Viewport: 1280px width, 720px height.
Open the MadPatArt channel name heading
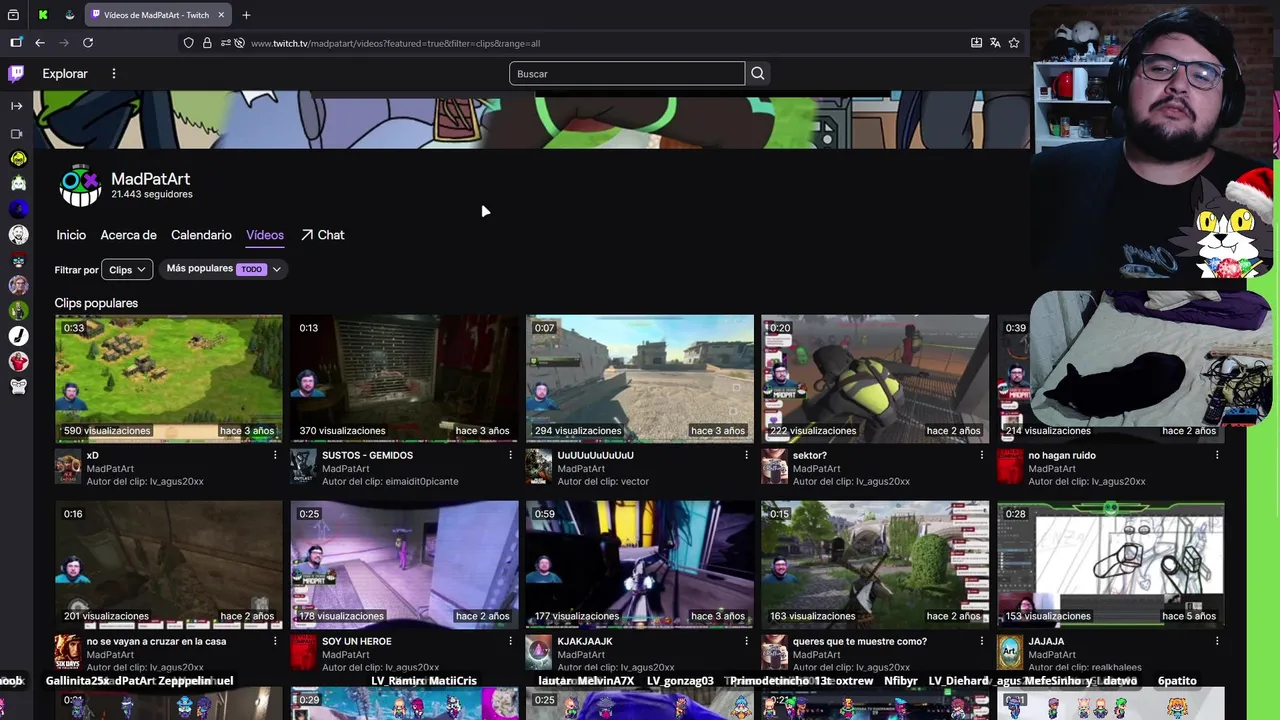pyautogui.click(x=150, y=179)
